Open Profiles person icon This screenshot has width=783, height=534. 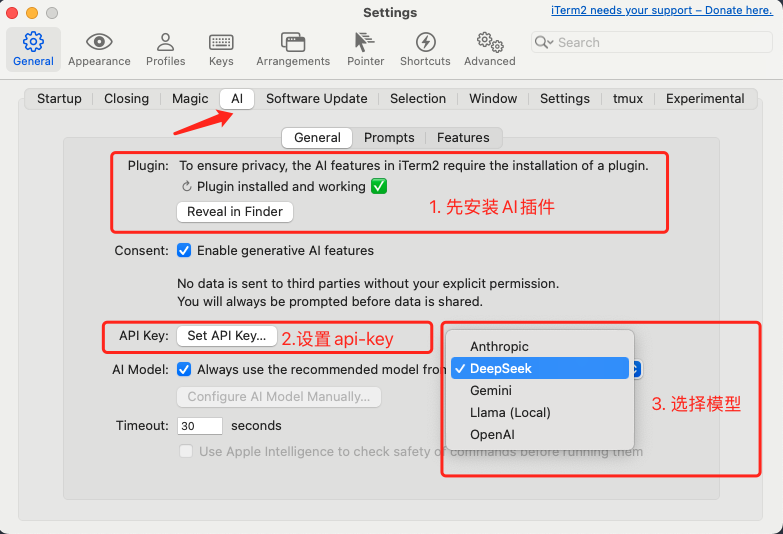click(x=165, y=42)
